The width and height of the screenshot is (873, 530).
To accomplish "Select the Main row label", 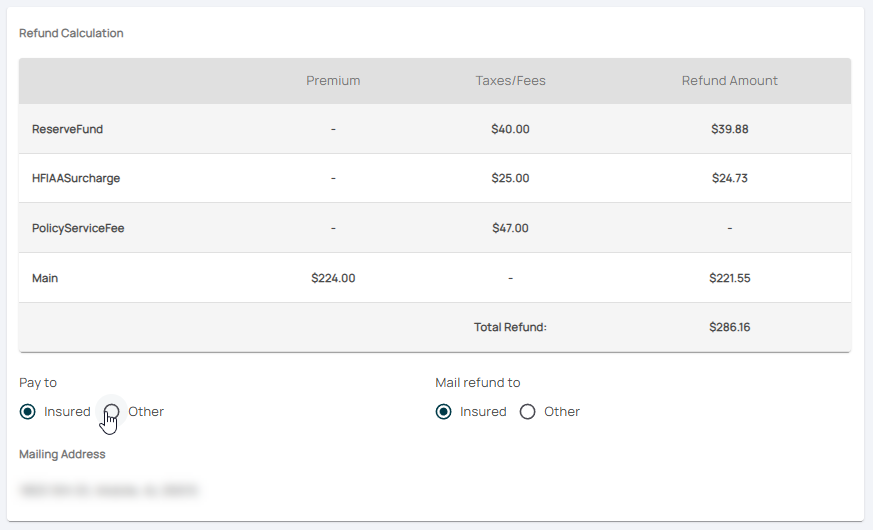I will [45, 278].
